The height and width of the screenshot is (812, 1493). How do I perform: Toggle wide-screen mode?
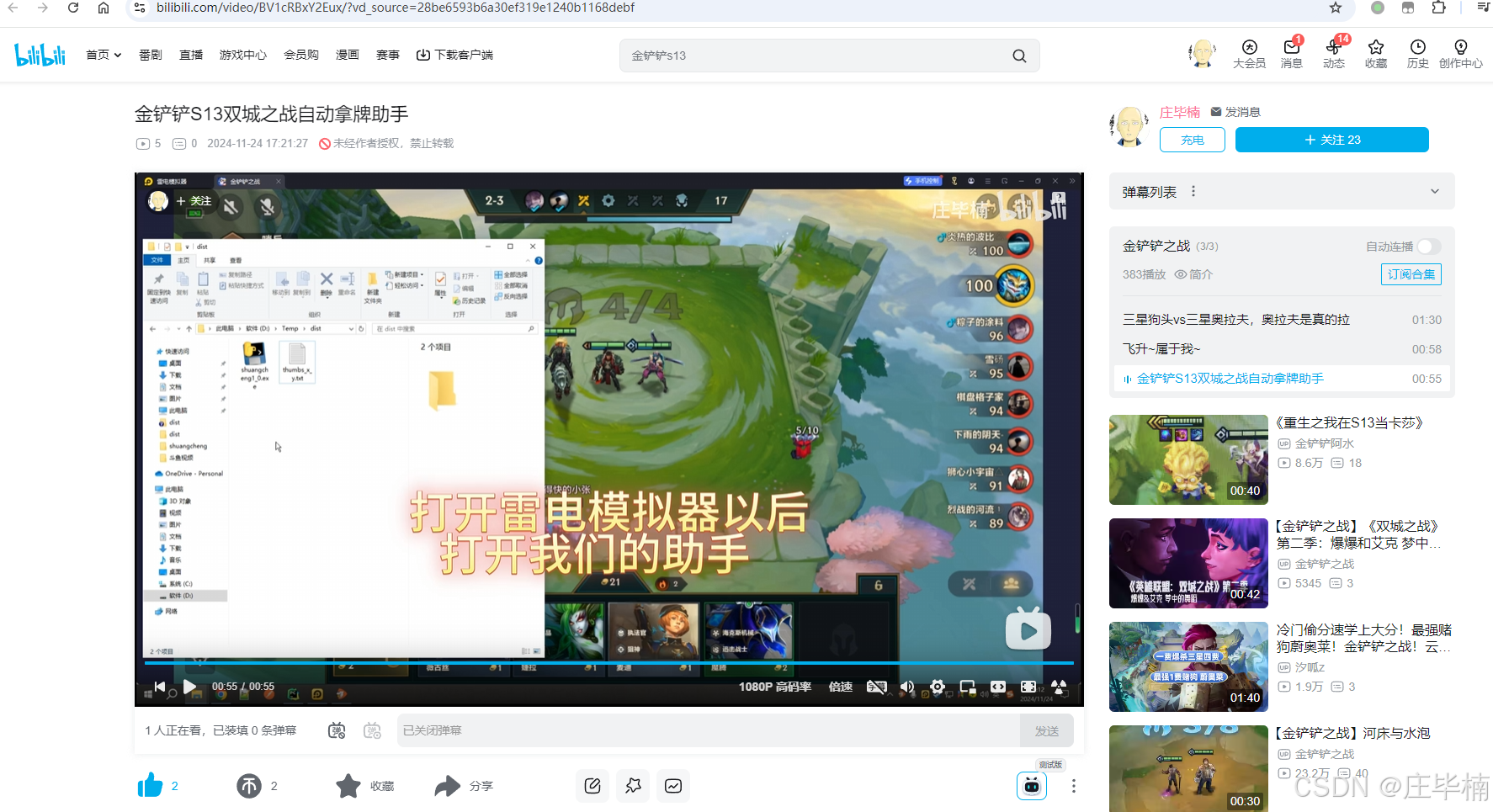(998, 687)
